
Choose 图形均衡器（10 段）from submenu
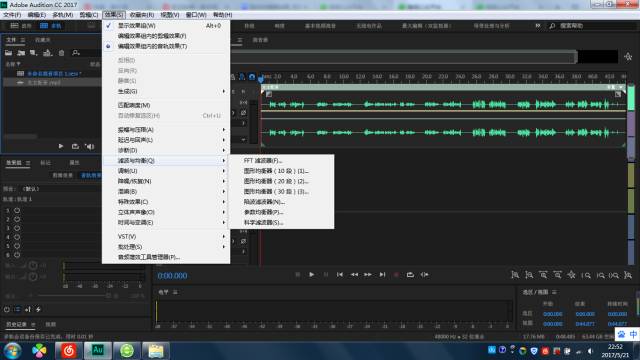(x=282, y=171)
